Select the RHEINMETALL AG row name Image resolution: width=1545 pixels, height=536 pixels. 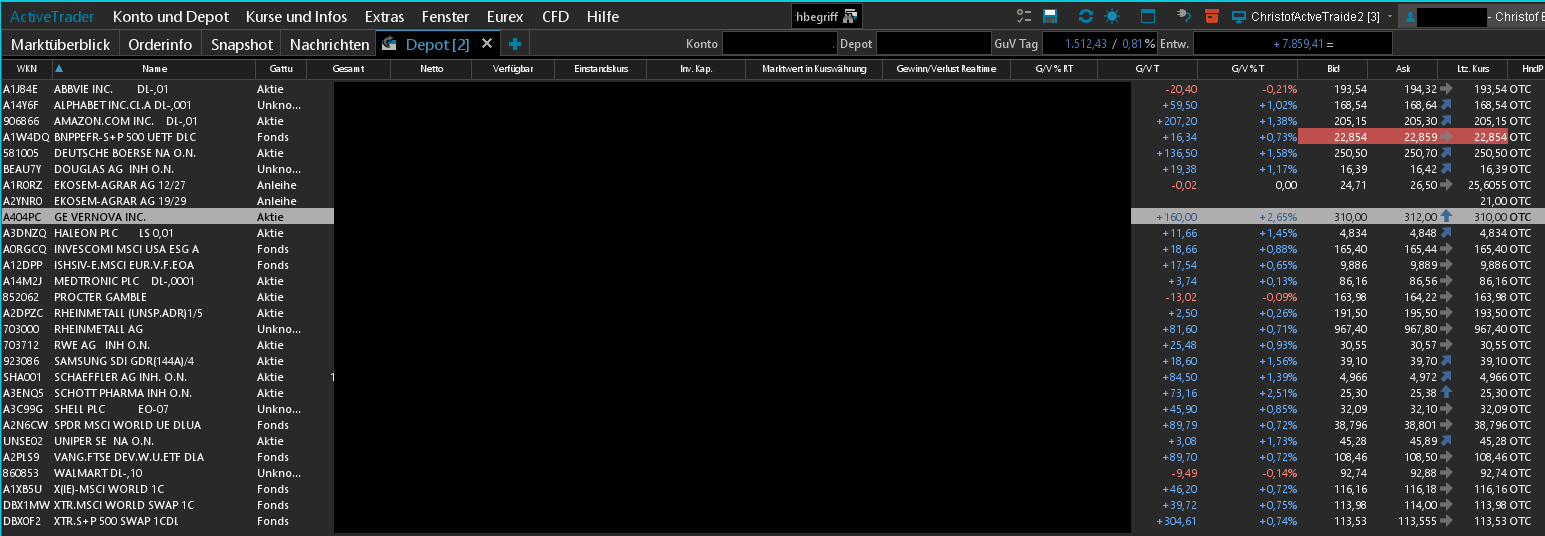[98, 329]
